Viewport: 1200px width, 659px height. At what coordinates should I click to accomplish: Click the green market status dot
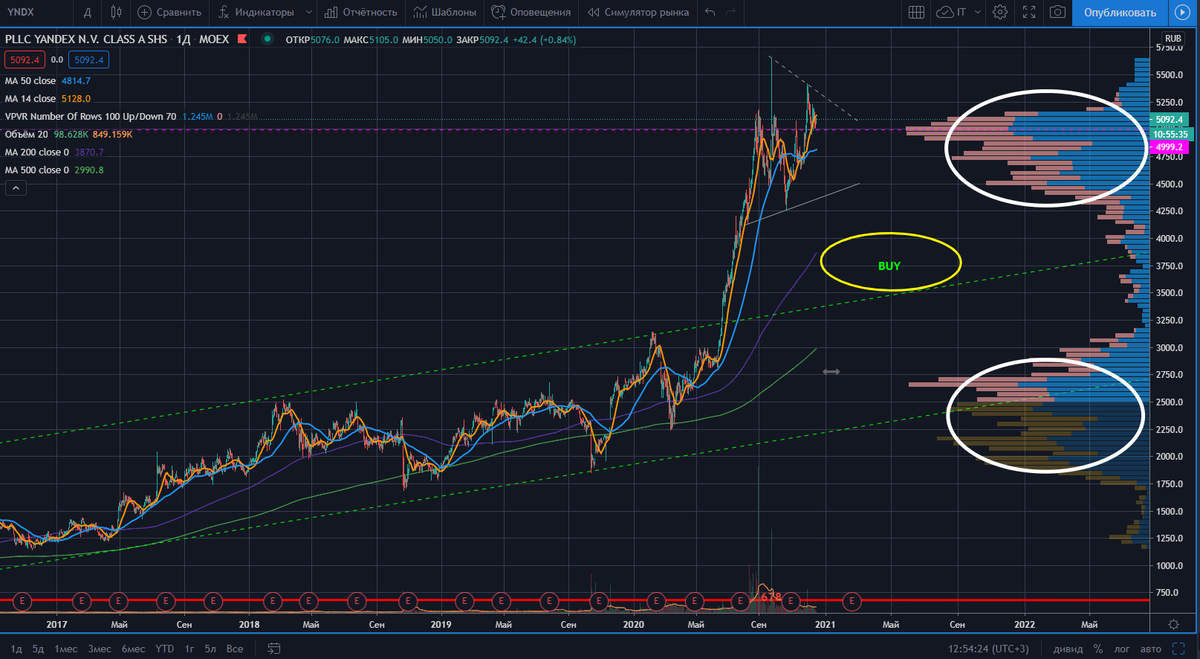(x=266, y=40)
